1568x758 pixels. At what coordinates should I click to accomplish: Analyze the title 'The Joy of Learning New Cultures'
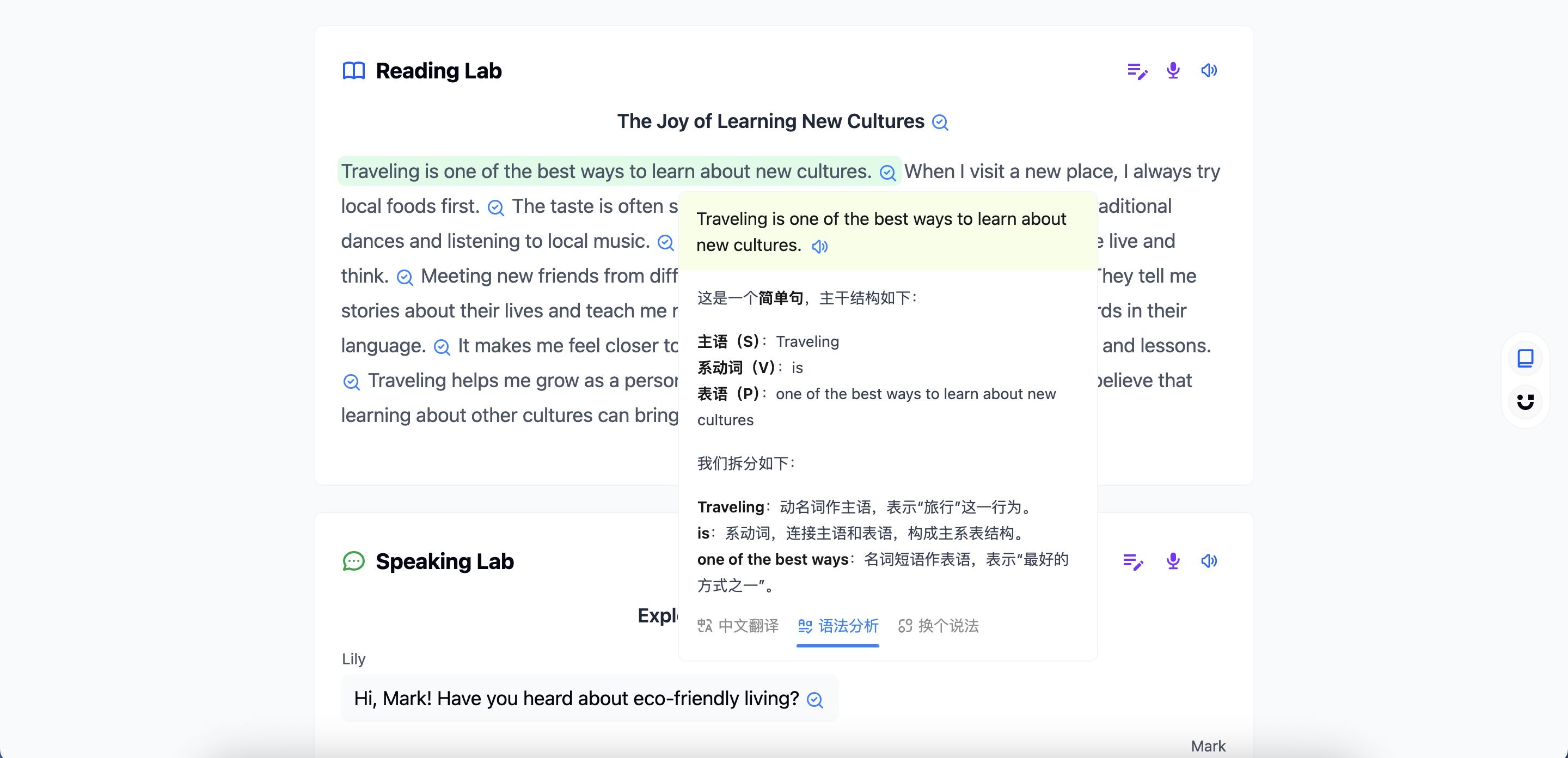point(940,123)
